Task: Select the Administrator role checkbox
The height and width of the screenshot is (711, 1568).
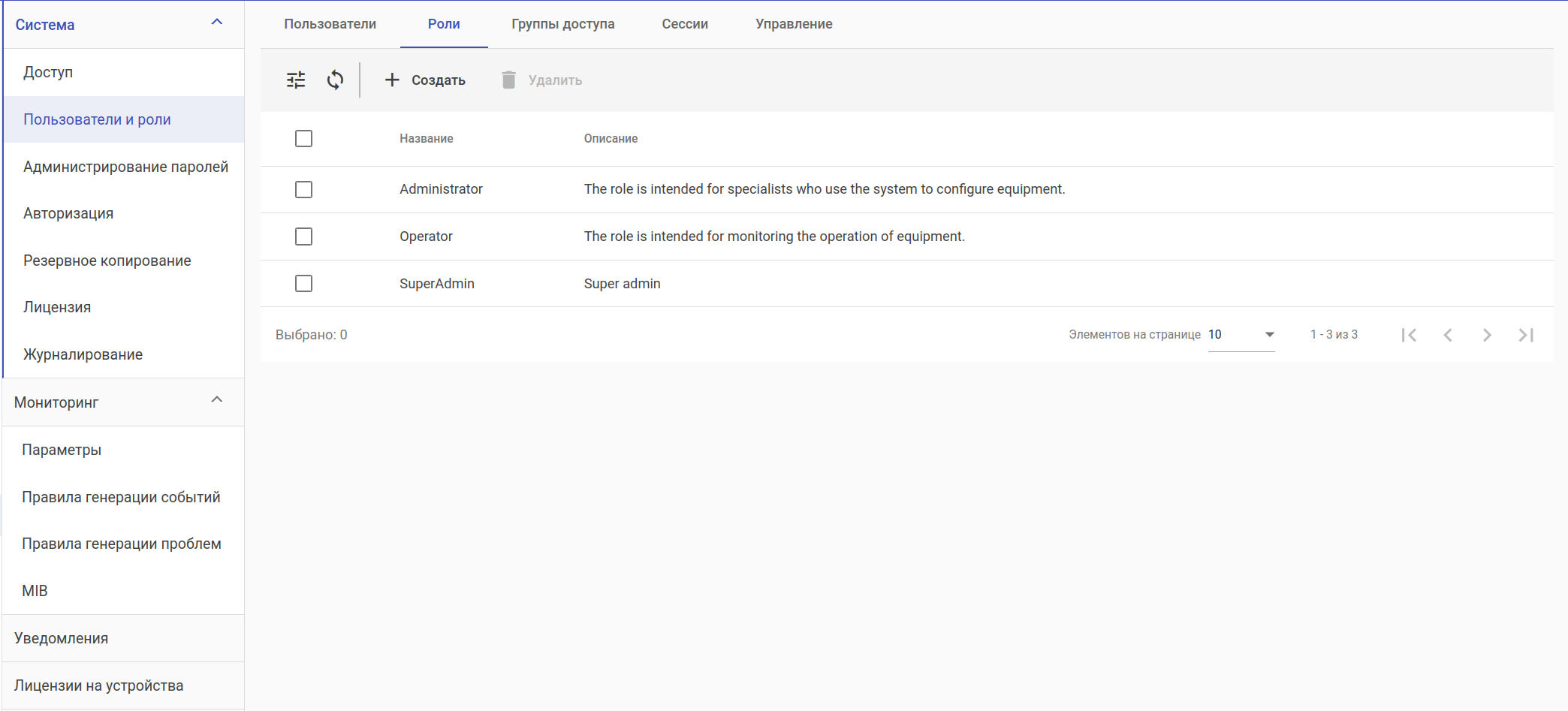Action: (303, 189)
